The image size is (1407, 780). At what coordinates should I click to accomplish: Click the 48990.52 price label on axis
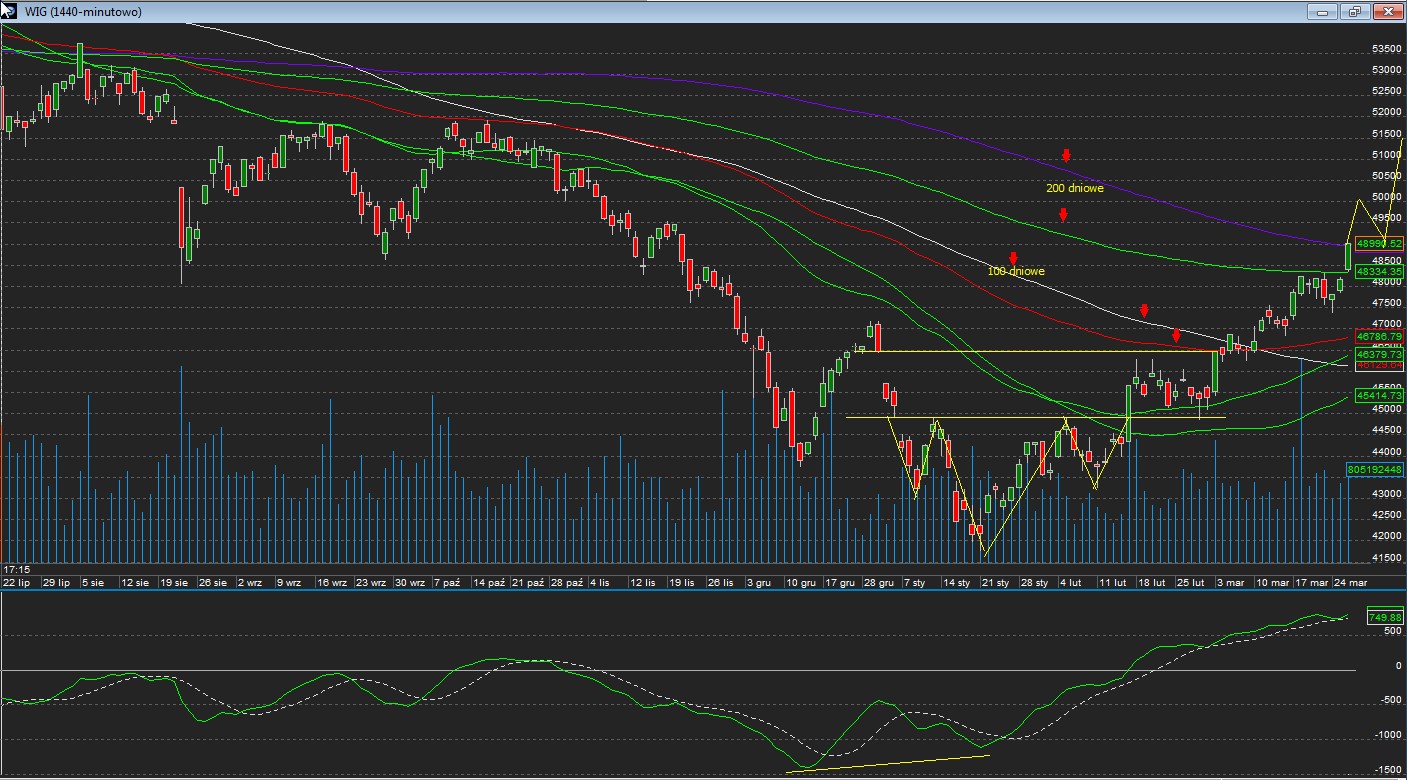(x=1380, y=243)
